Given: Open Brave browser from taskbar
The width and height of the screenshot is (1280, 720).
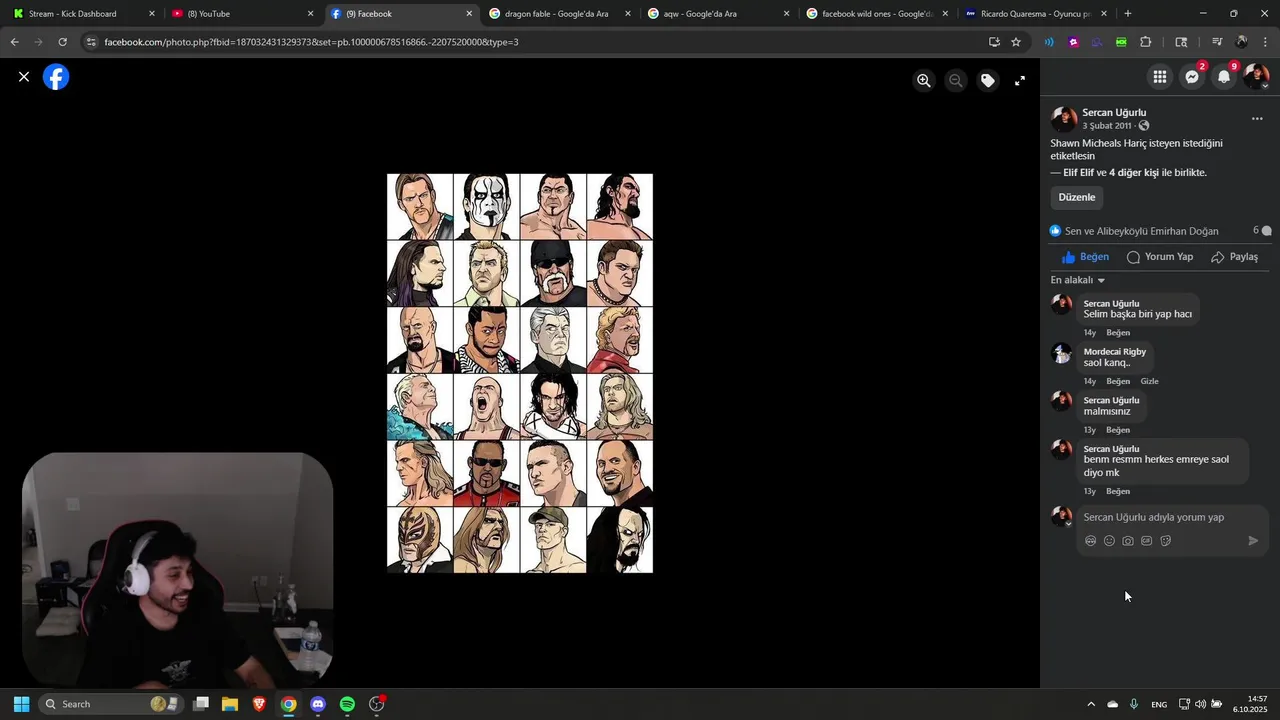Looking at the screenshot, I should pos(259,704).
